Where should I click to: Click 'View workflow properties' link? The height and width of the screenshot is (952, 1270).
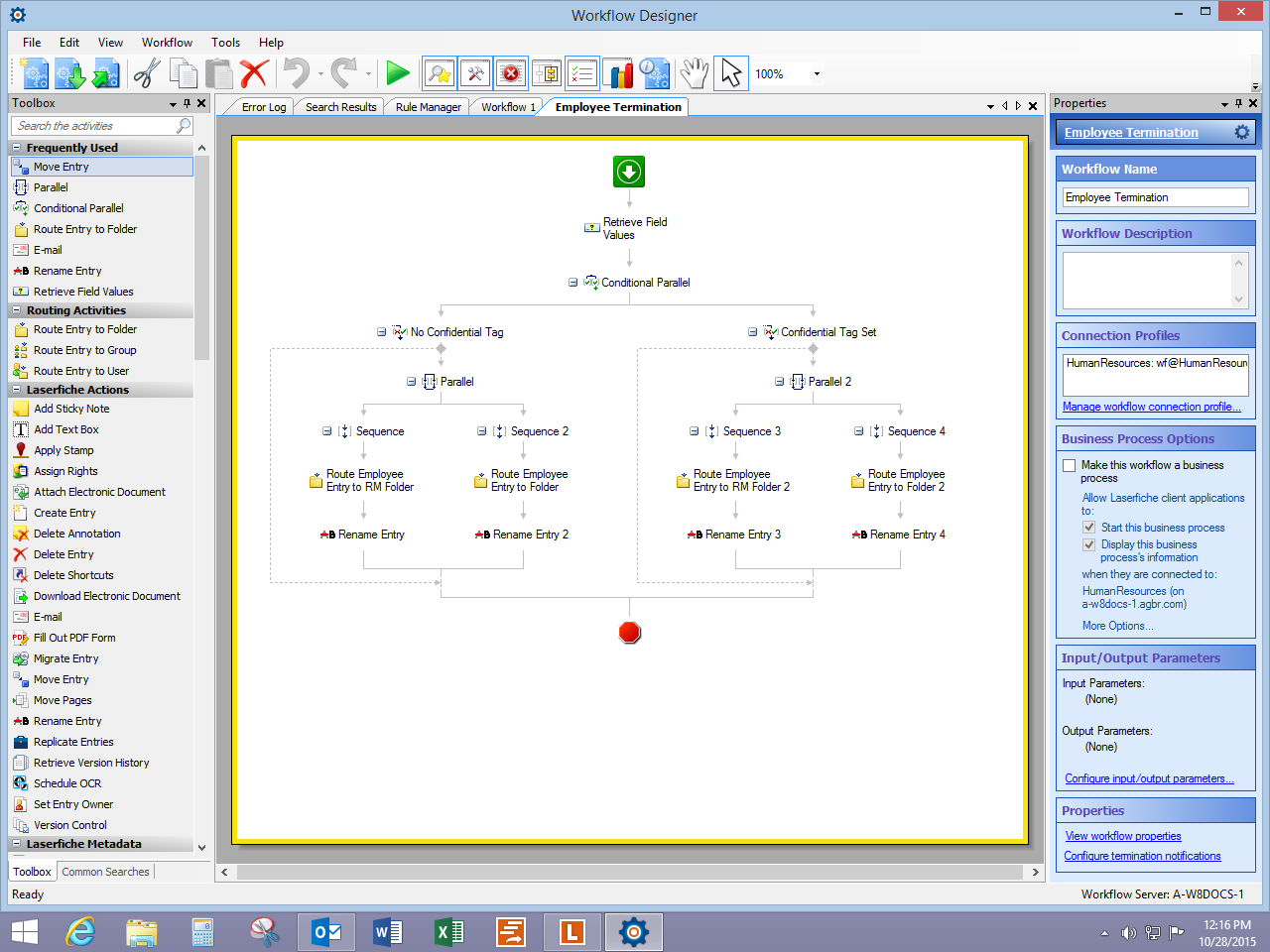pos(1122,836)
